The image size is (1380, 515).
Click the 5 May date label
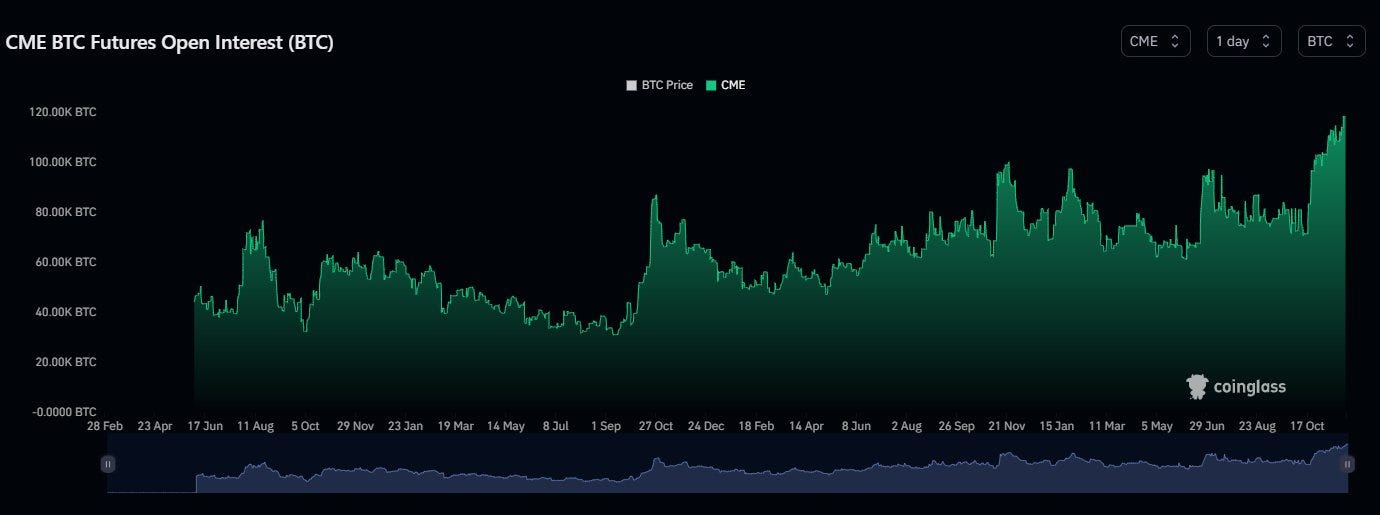pos(1157,426)
